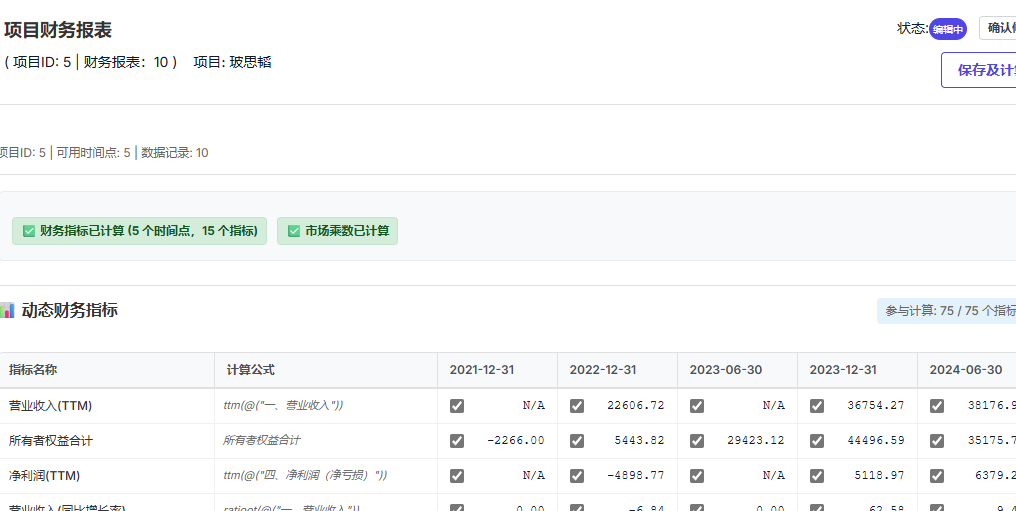Screen dimensions: 1016x511
Task: Click the 动态财务指标 section heading
Action: click(69, 310)
